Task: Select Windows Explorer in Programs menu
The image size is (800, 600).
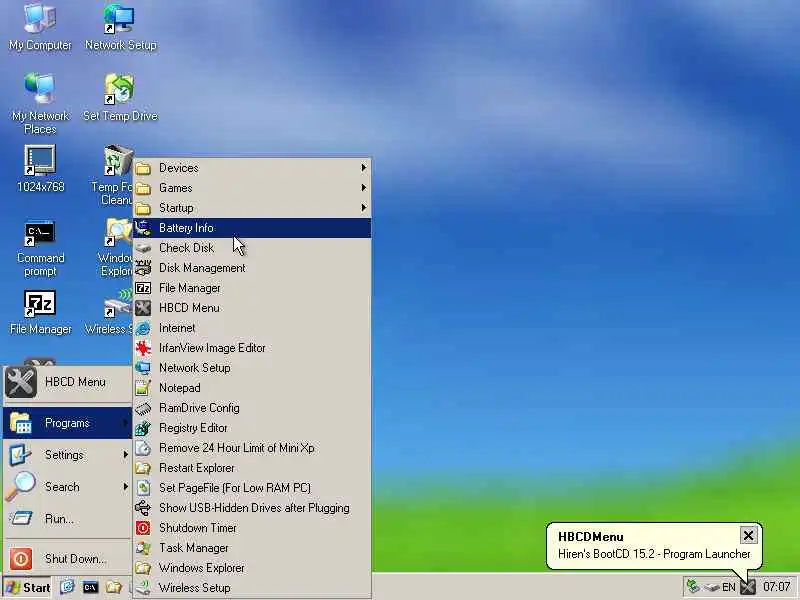Action: click(252, 568)
